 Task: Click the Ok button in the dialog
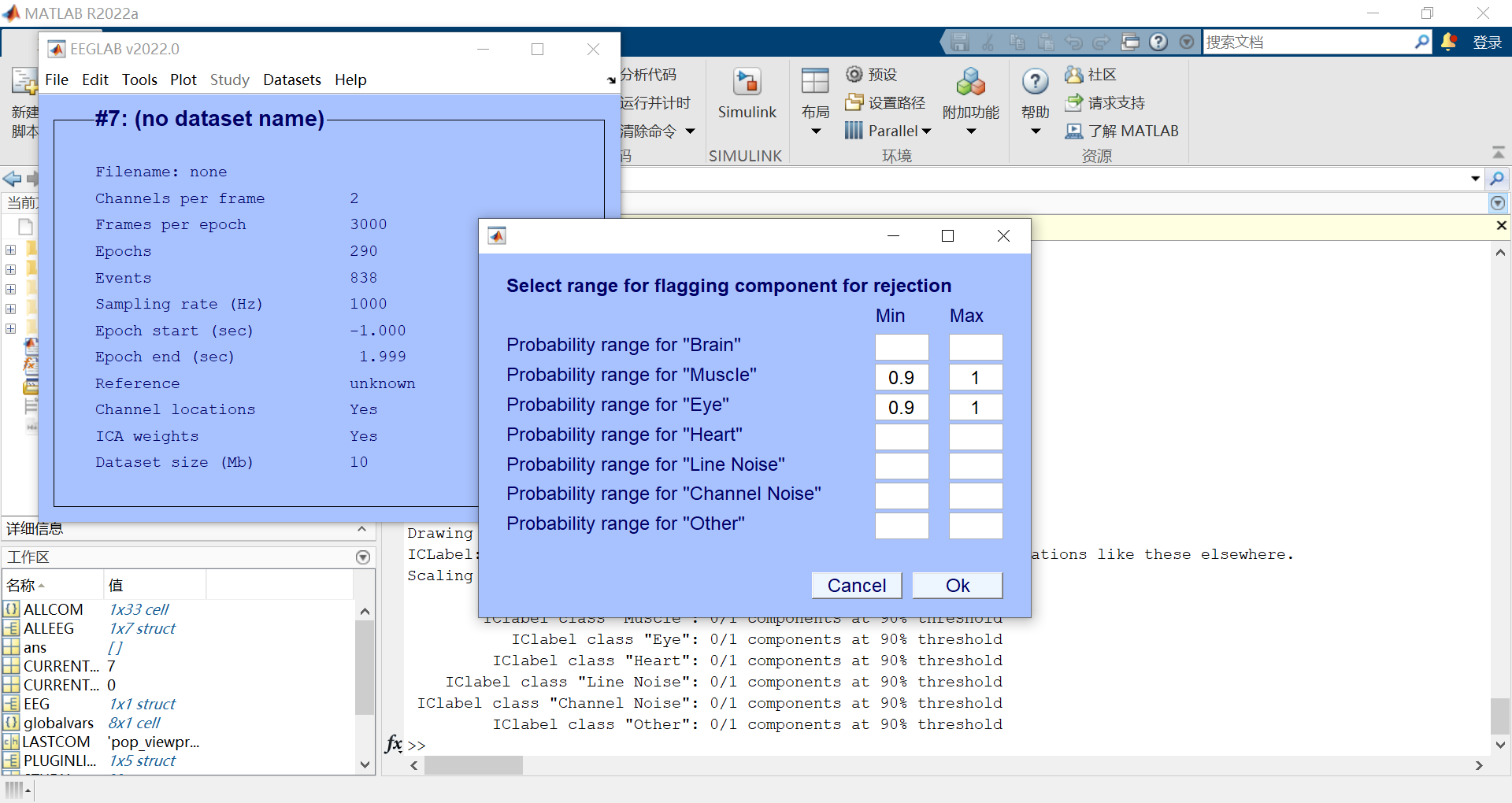(x=958, y=585)
